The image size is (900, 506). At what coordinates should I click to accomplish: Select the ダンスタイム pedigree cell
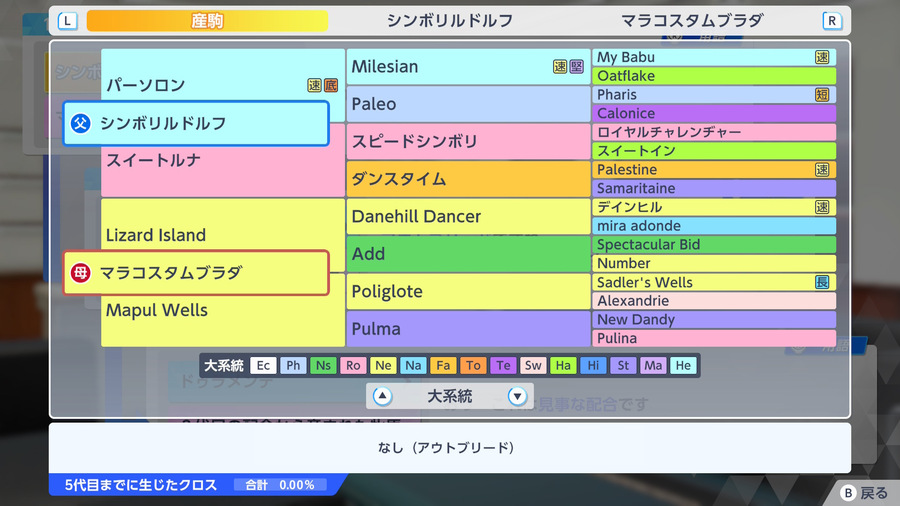[x=468, y=179]
